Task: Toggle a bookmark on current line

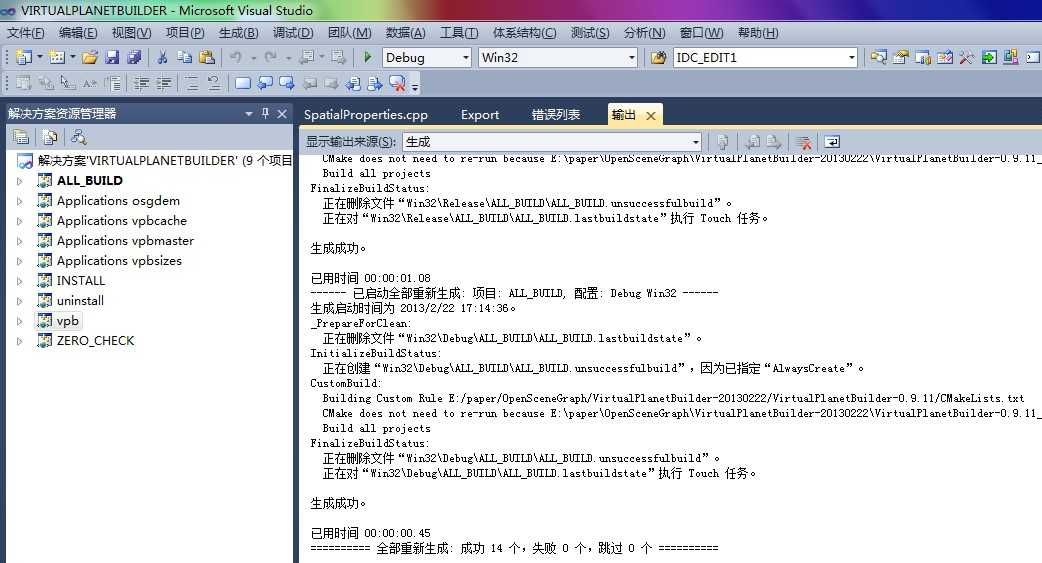Action: point(243,83)
